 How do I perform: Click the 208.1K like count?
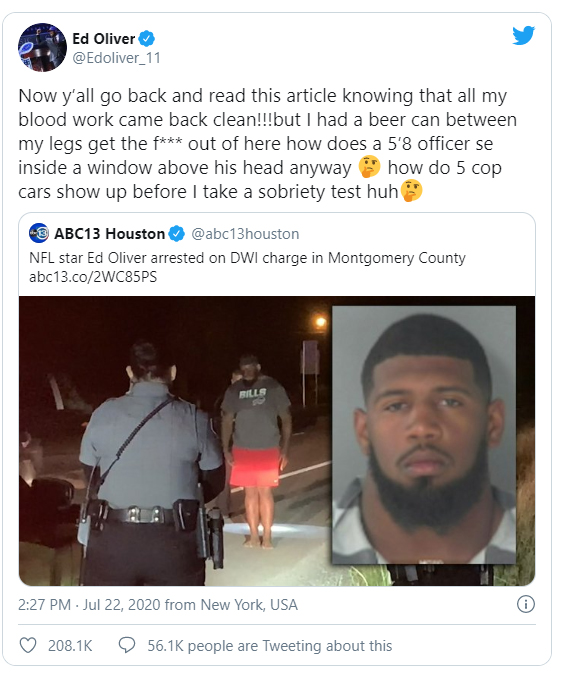(x=70, y=646)
